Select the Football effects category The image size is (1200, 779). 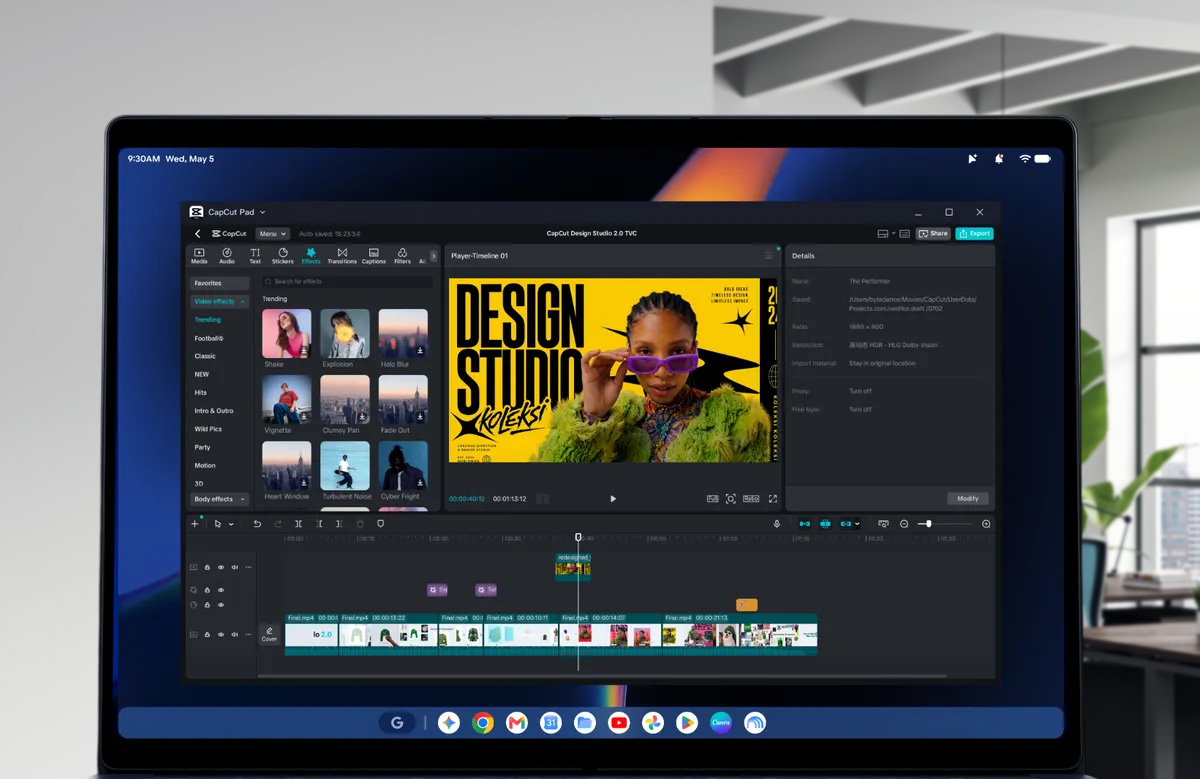point(209,338)
